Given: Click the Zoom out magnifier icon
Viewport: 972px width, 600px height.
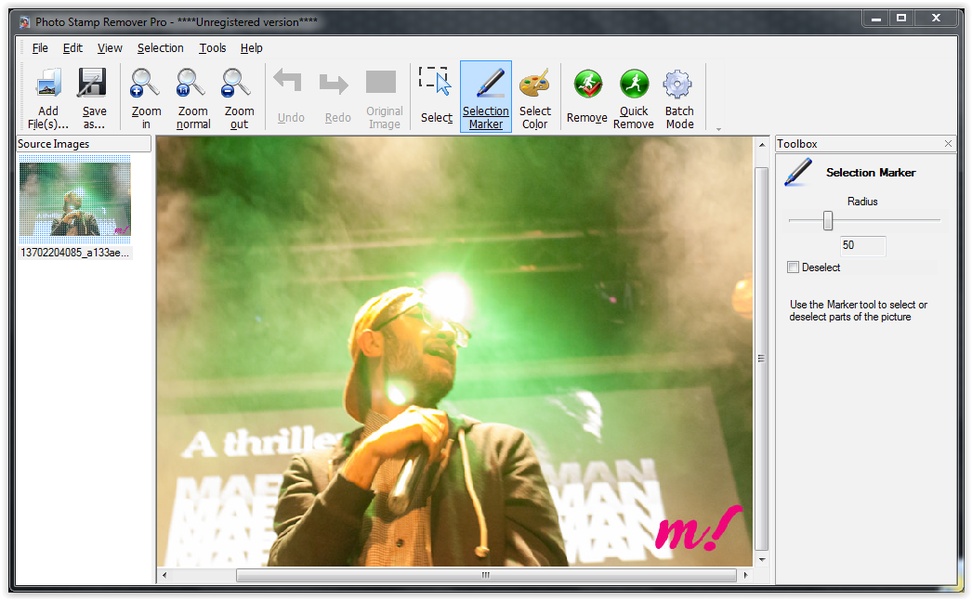Looking at the screenshot, I should click(238, 84).
